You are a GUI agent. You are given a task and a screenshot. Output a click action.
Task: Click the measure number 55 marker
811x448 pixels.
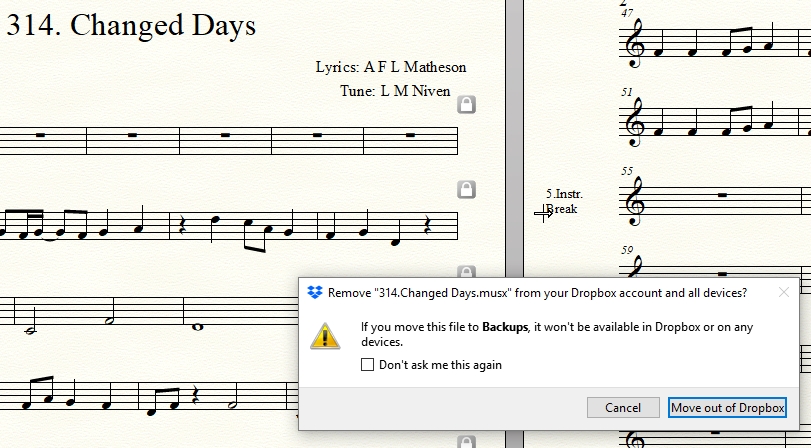click(626, 171)
